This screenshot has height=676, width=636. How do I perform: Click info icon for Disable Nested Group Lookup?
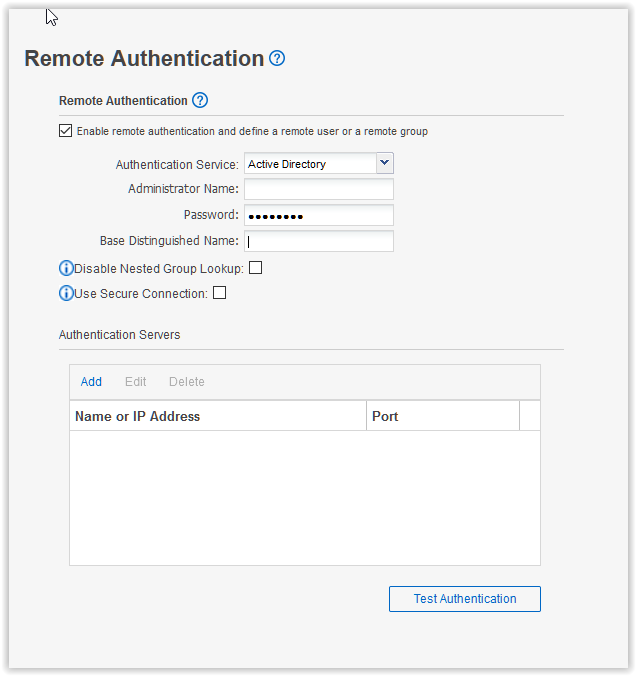pyautogui.click(x=67, y=268)
